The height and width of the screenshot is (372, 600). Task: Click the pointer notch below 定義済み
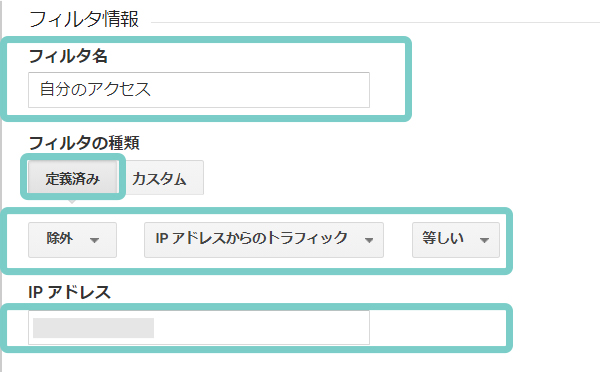point(72,201)
